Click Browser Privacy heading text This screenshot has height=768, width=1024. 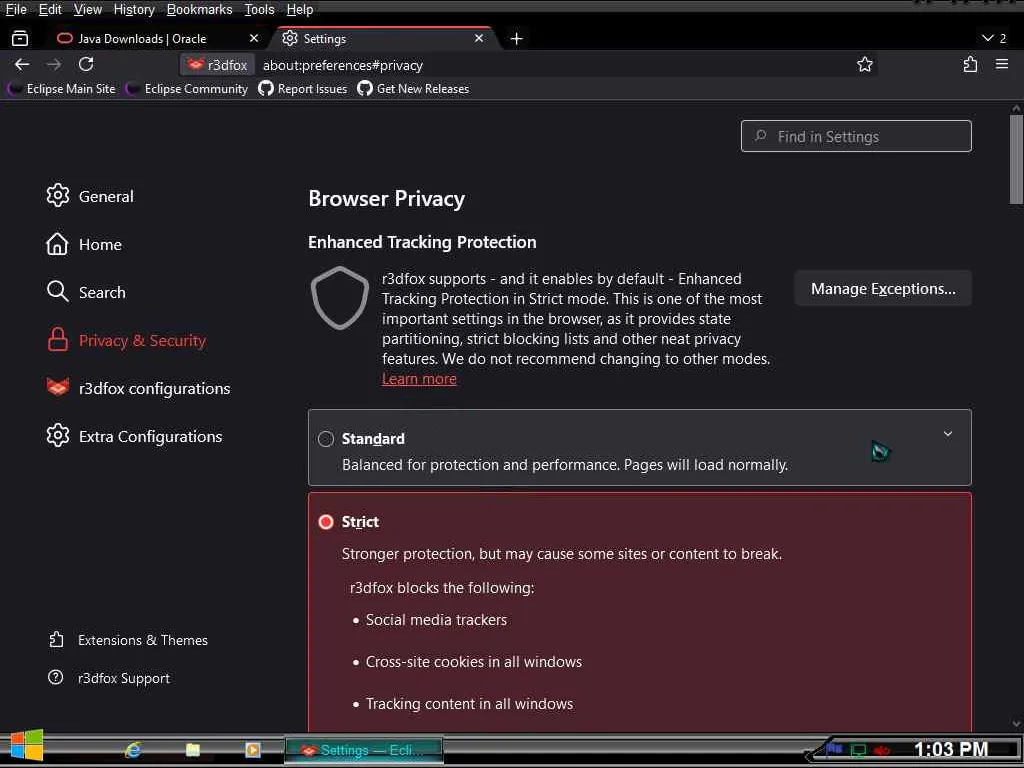pyautogui.click(x=387, y=199)
